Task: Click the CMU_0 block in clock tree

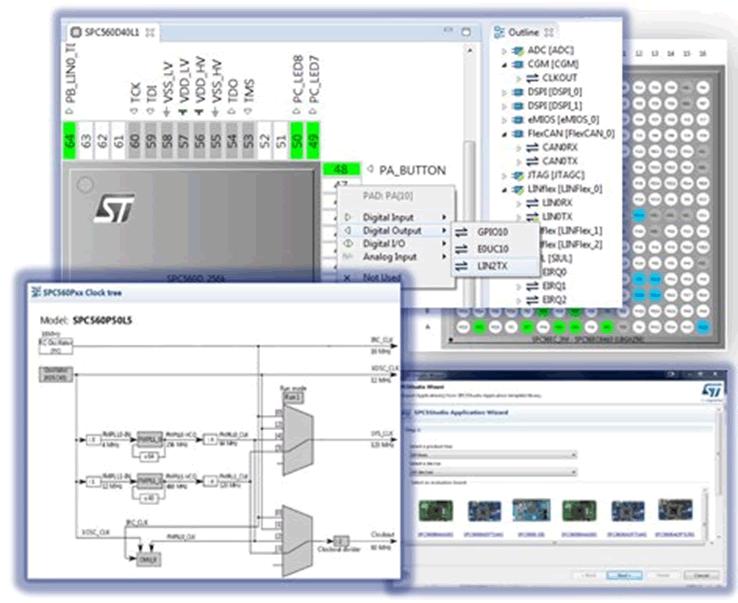Action: point(148,559)
